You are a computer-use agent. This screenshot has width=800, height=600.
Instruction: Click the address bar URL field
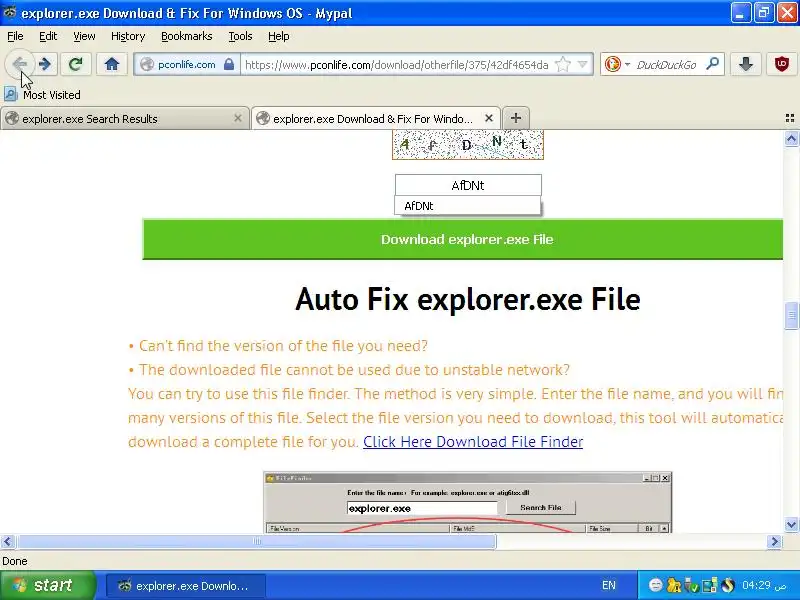coord(396,64)
